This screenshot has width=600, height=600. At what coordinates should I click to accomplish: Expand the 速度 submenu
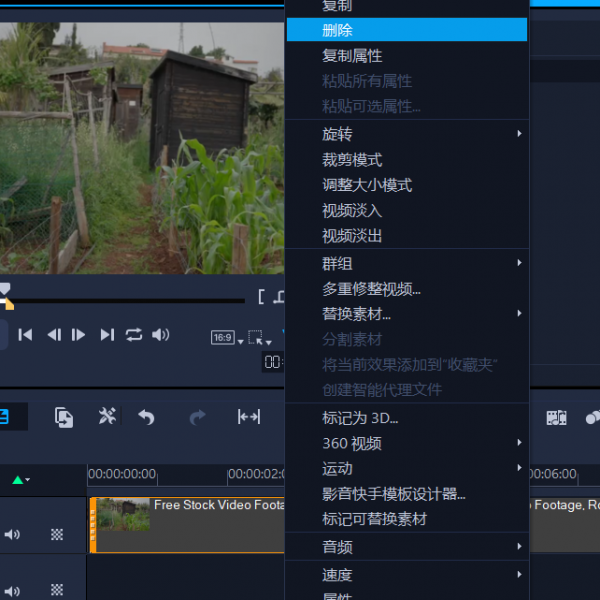pos(406,574)
